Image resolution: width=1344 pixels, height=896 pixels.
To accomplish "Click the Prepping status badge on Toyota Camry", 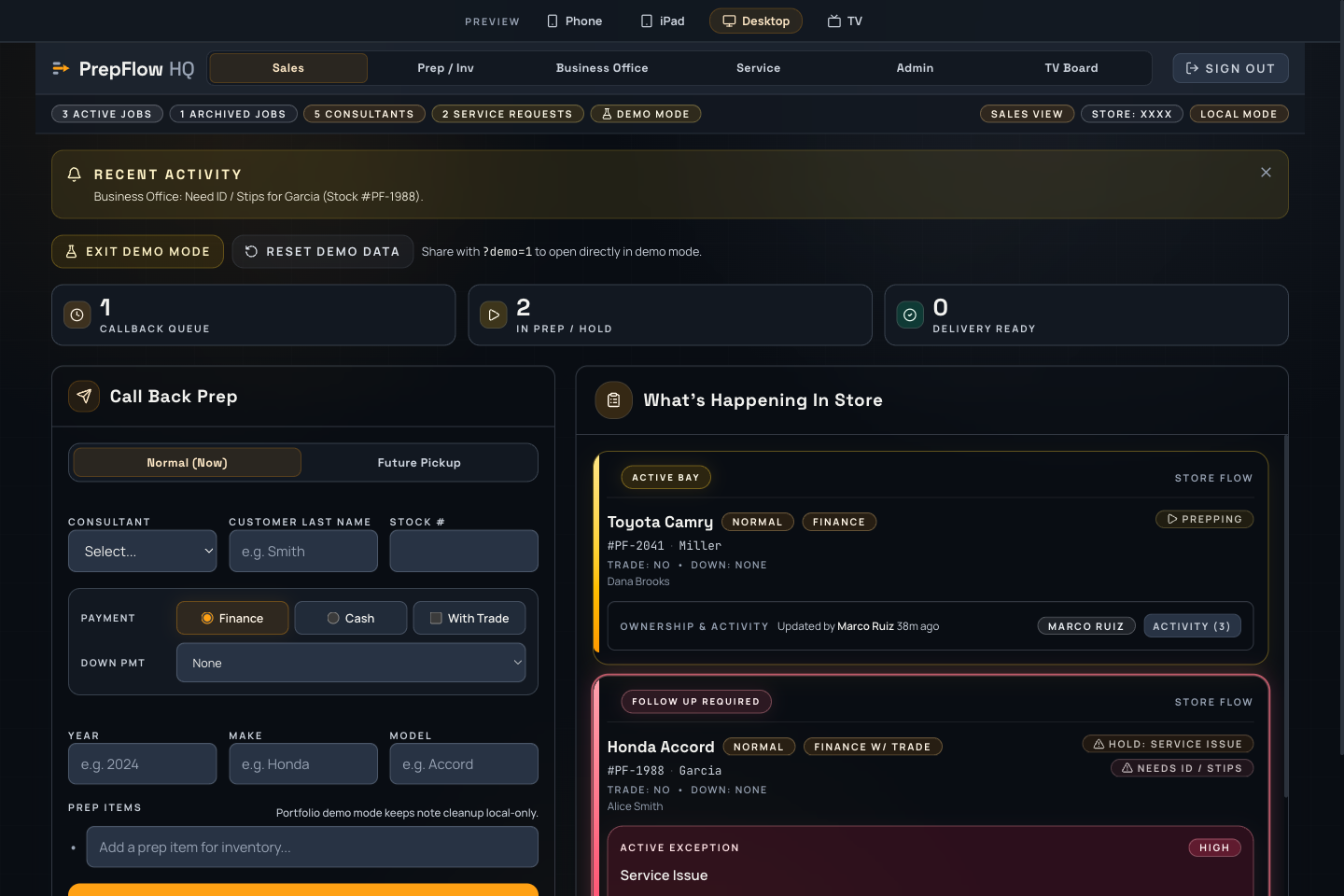I will coord(1204,519).
